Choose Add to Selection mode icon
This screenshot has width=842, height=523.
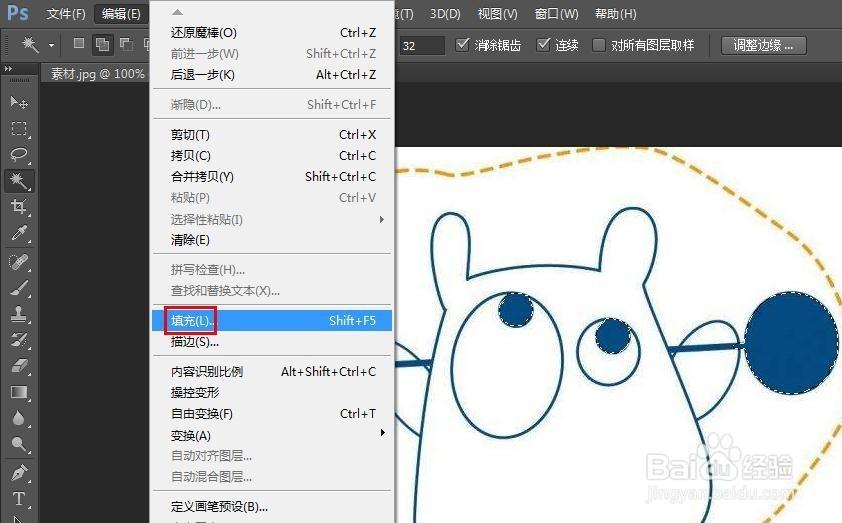(x=102, y=45)
